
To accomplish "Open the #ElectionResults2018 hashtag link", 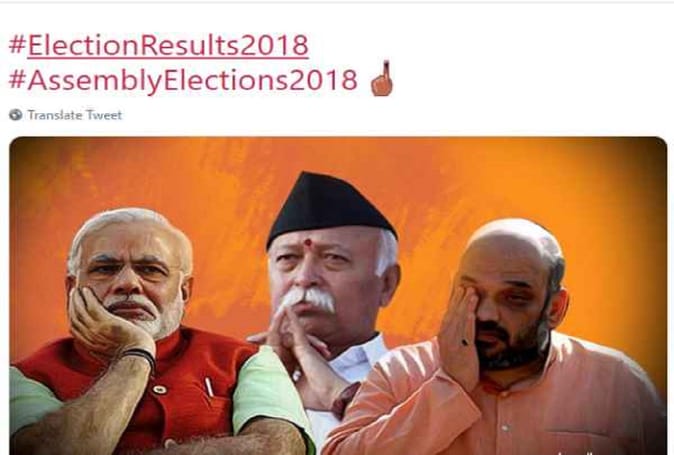I will [159, 46].
